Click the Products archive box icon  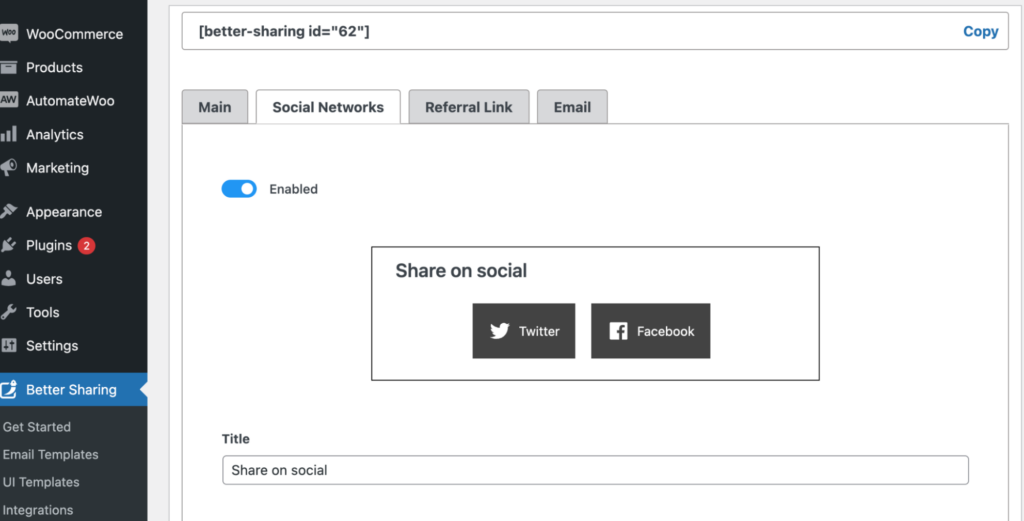8,67
